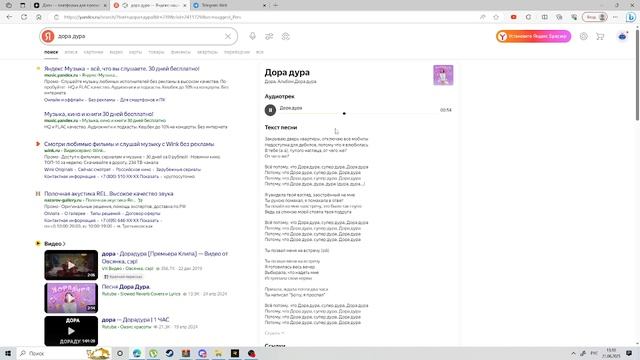
Task: Show hidden system tray icons
Action: click(573, 353)
